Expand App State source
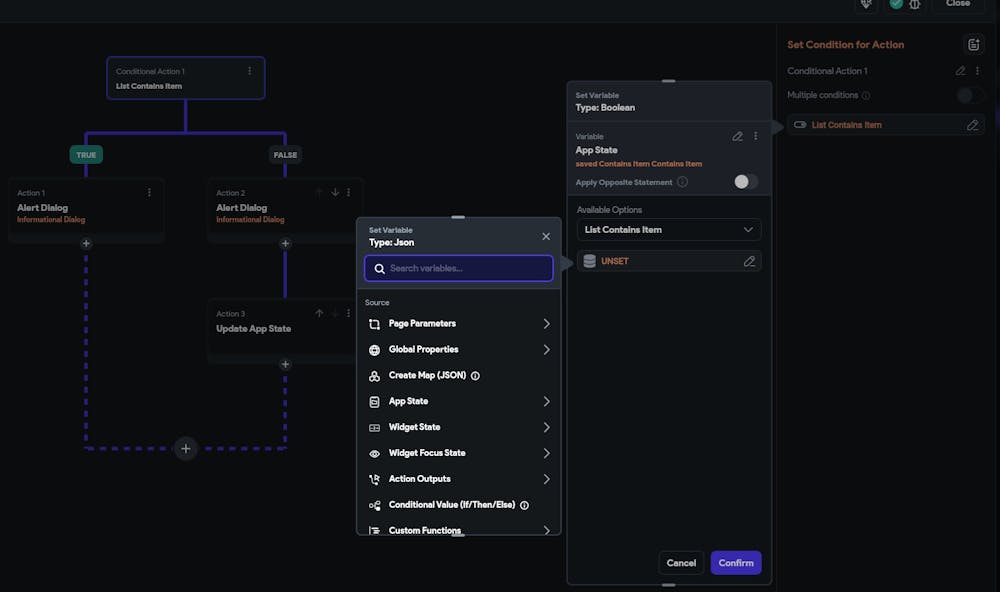1000x592 pixels. tap(459, 401)
